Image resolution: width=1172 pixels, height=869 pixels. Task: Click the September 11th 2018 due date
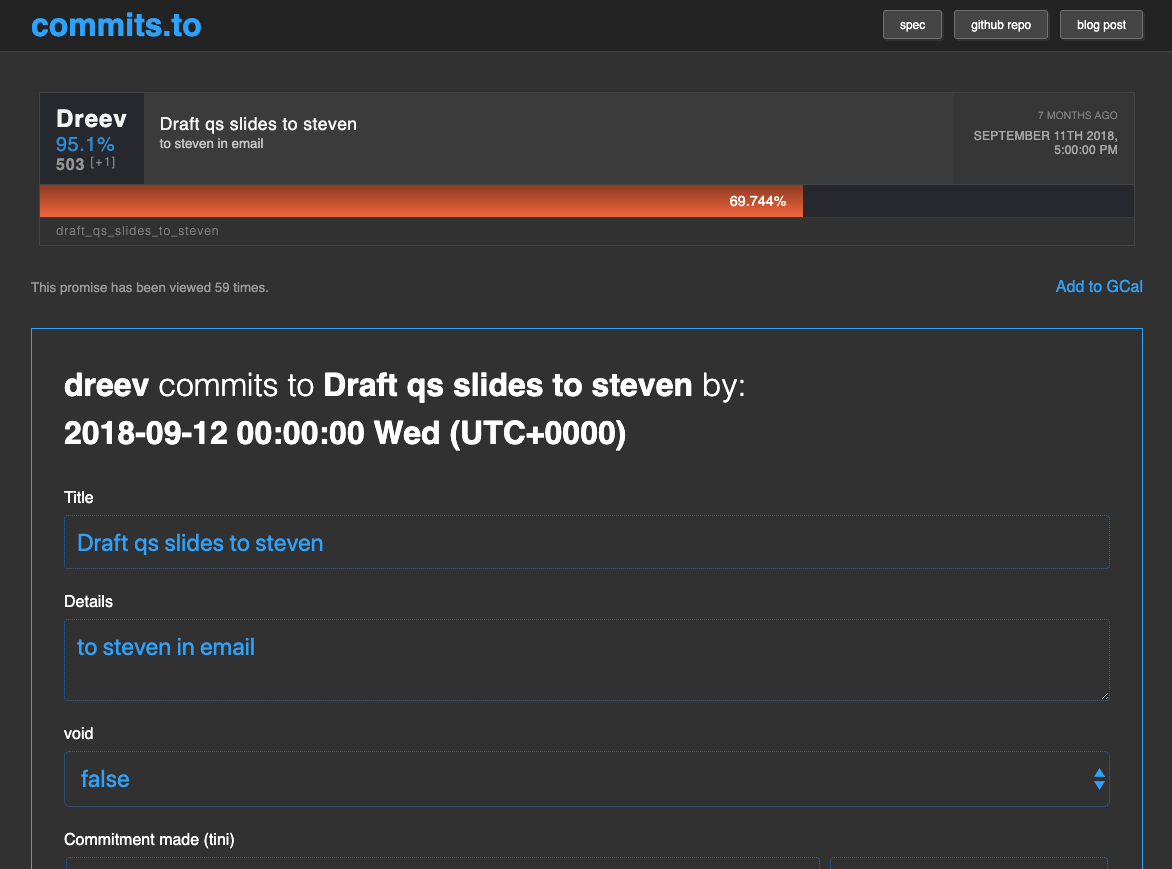coord(1045,143)
